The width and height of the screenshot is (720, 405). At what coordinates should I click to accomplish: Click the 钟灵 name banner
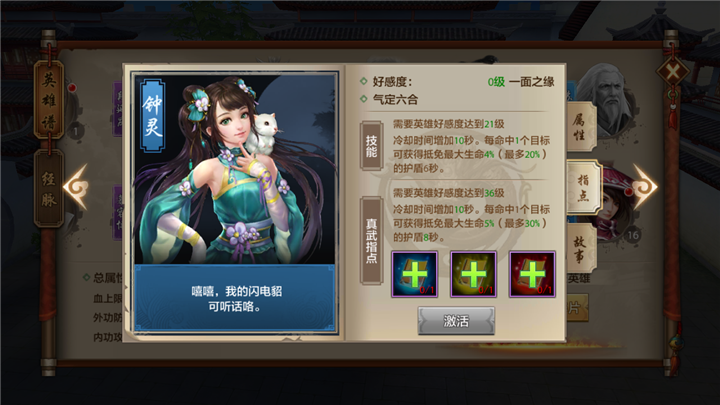tap(152, 116)
